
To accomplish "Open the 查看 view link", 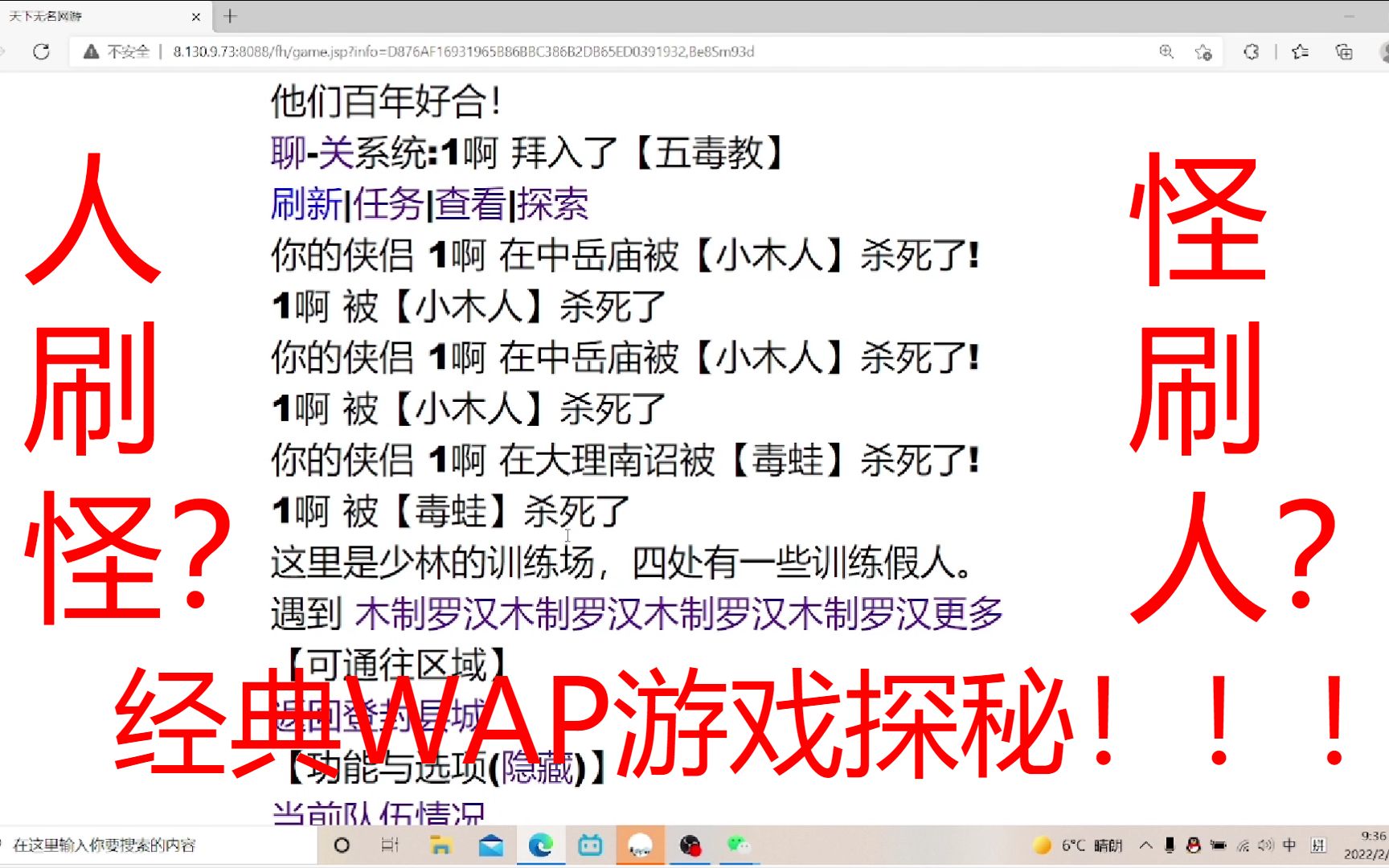I will (x=471, y=204).
